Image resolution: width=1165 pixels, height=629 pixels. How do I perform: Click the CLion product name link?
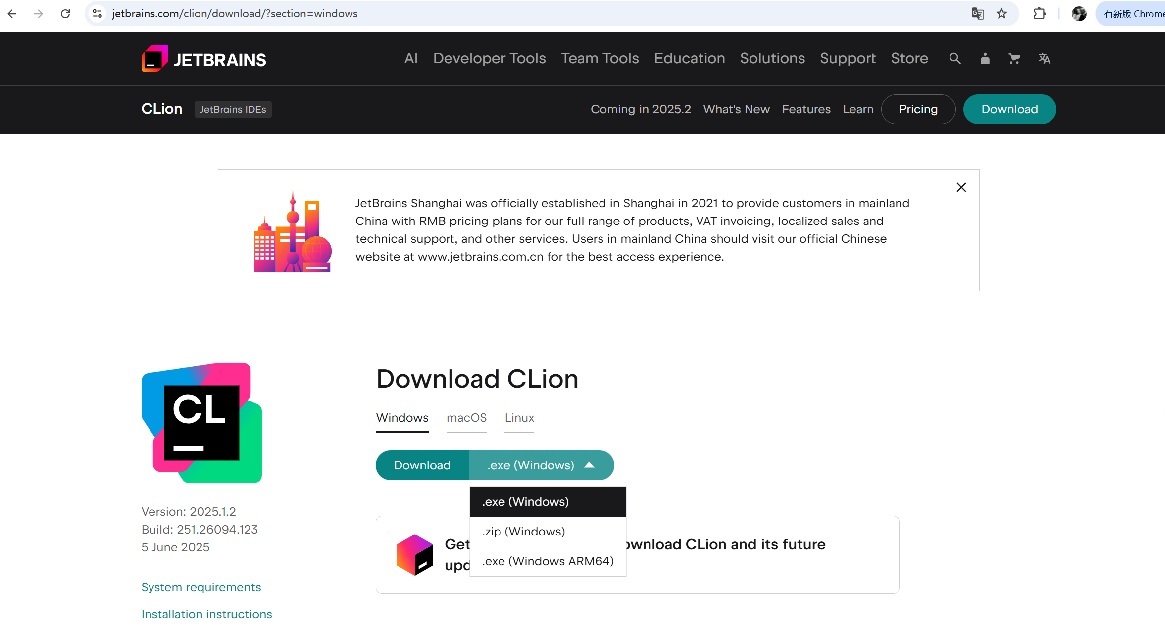(x=162, y=108)
